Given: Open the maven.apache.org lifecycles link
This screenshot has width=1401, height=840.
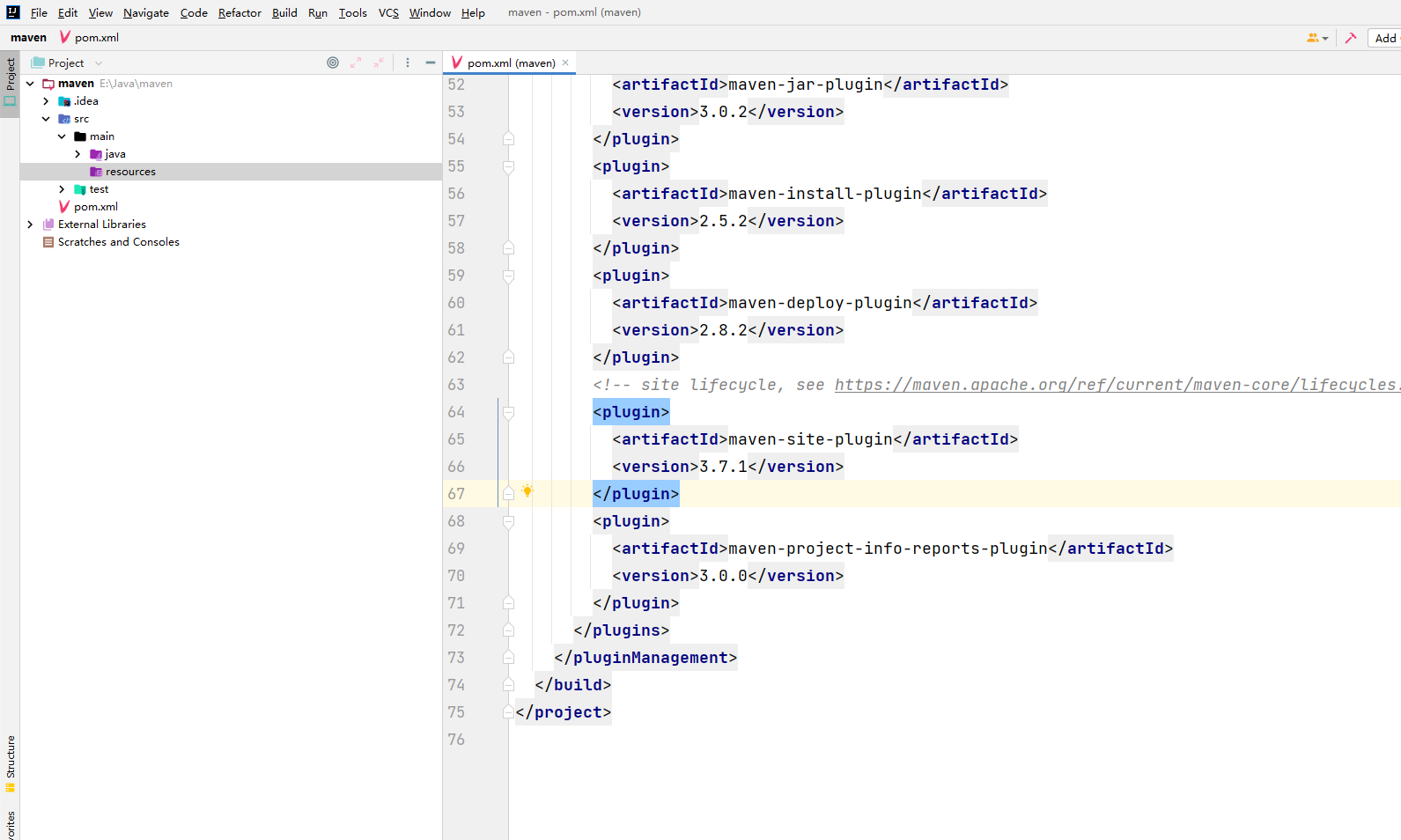Looking at the screenshot, I should click(1117, 385).
